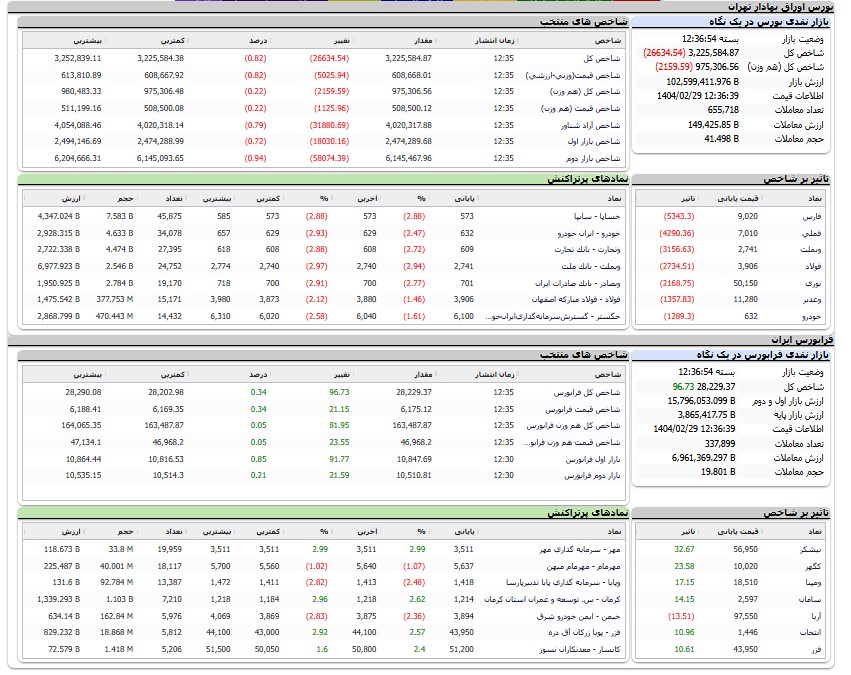Image resolution: width=851 pixels, height=675 pixels.
Task: Click the قیمت پایانی header in Tehran impact table
Action: tap(738, 199)
